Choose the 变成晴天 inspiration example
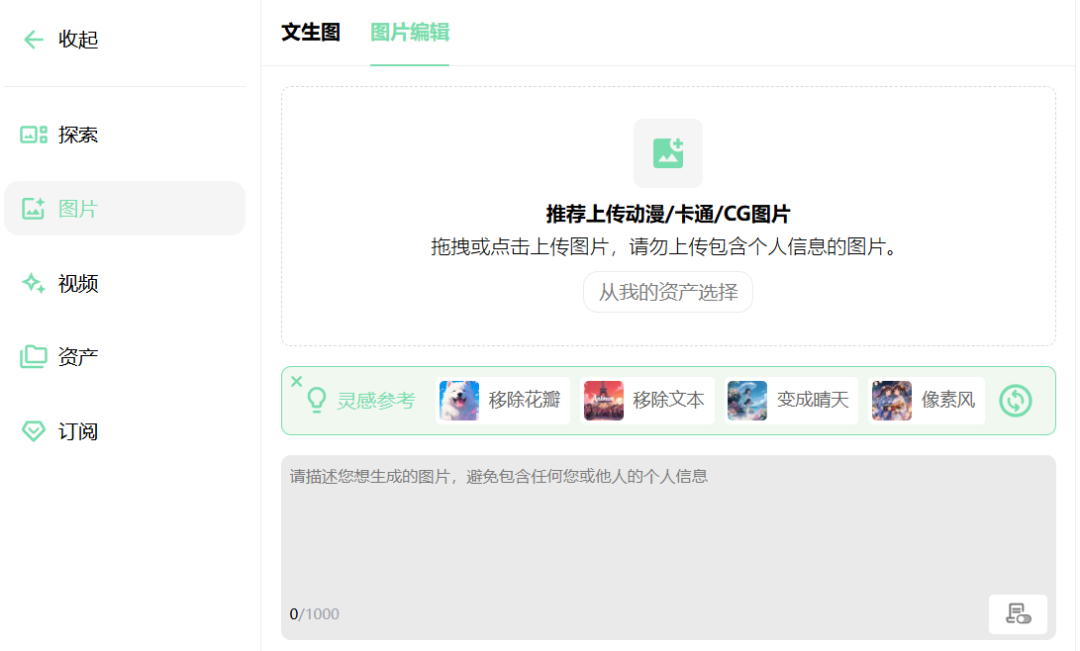 [790, 400]
